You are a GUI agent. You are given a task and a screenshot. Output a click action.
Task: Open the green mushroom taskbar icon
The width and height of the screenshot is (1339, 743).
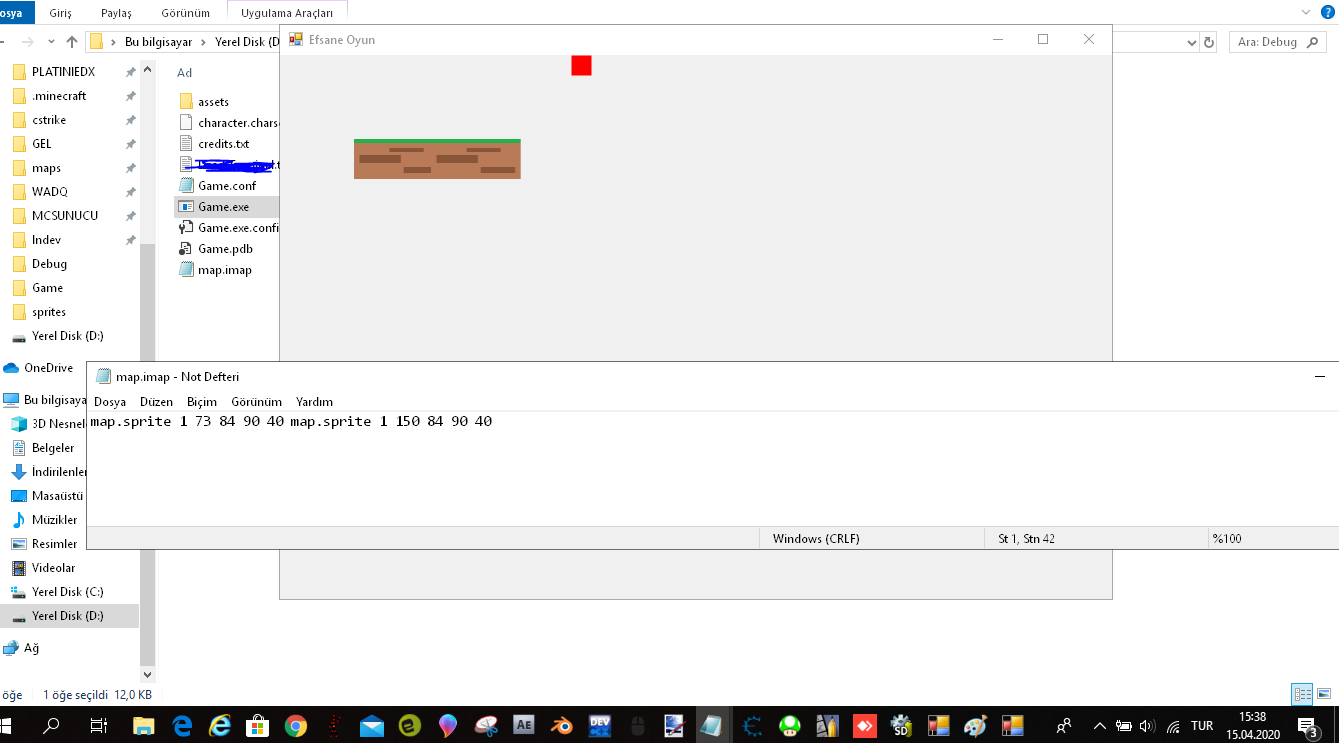790,726
